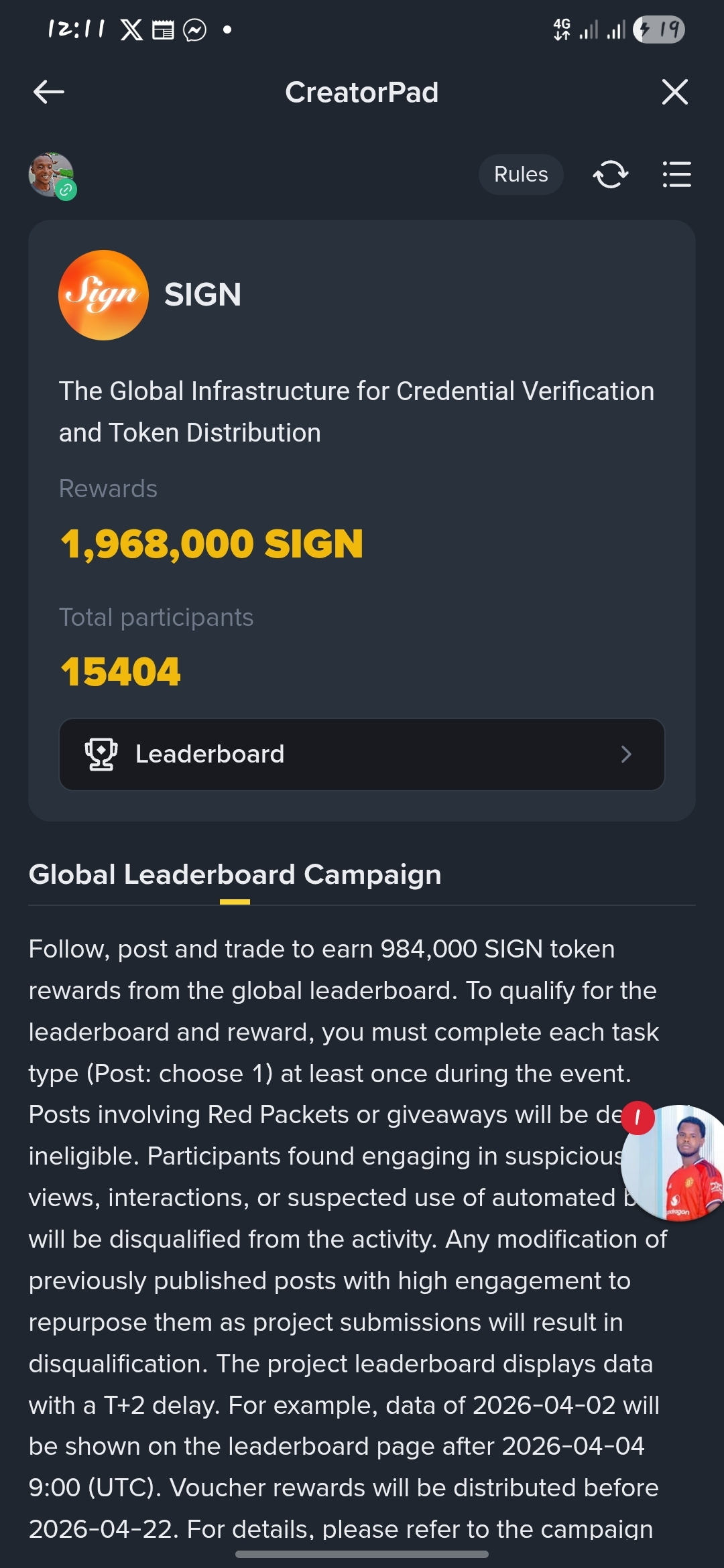724x1568 pixels.
Task: Tap the calendar status bar icon
Action: pyautogui.click(x=163, y=30)
